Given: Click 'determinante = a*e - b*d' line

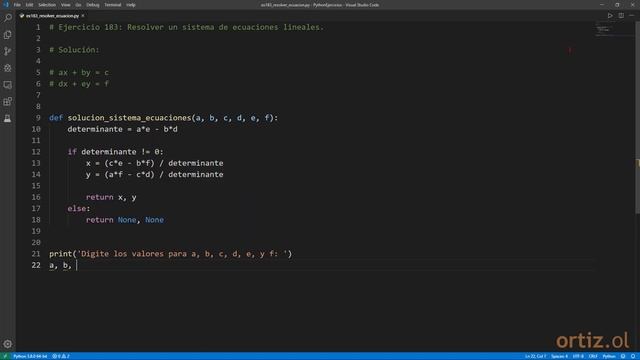Looking at the screenshot, I should [x=122, y=129].
